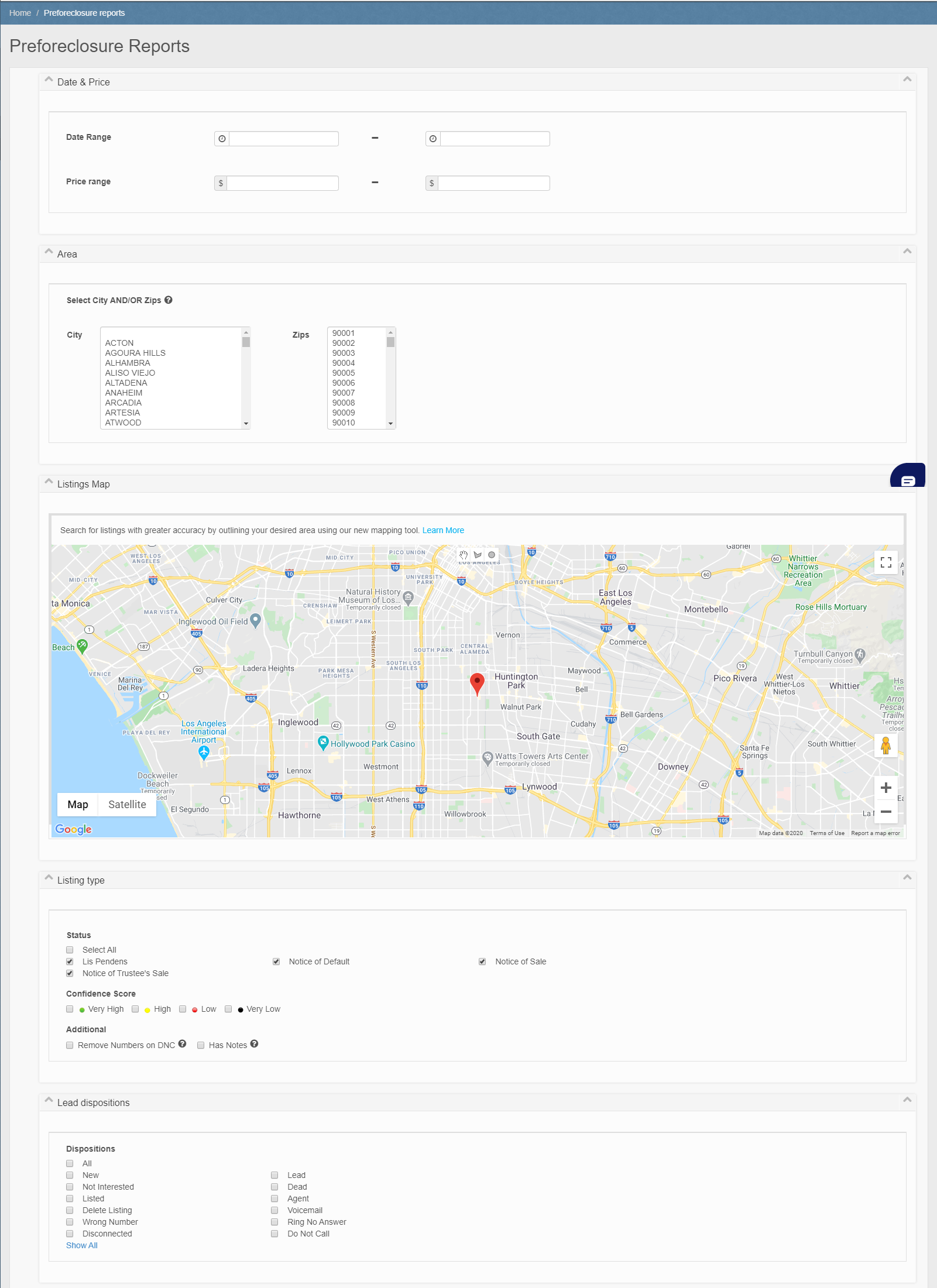Click the map hand pan tool icon
The width and height of the screenshot is (937, 1288).
464,555
